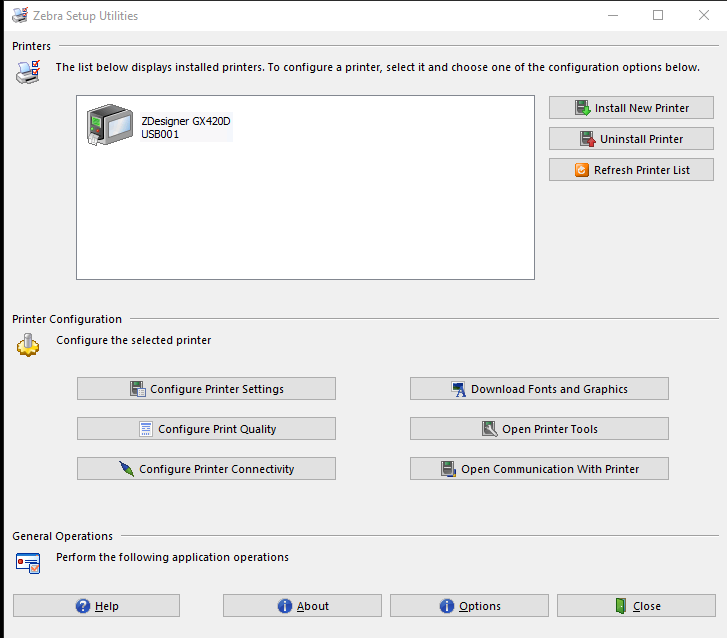Click the Install New Printer button
The height and width of the screenshot is (638, 727).
631,108
